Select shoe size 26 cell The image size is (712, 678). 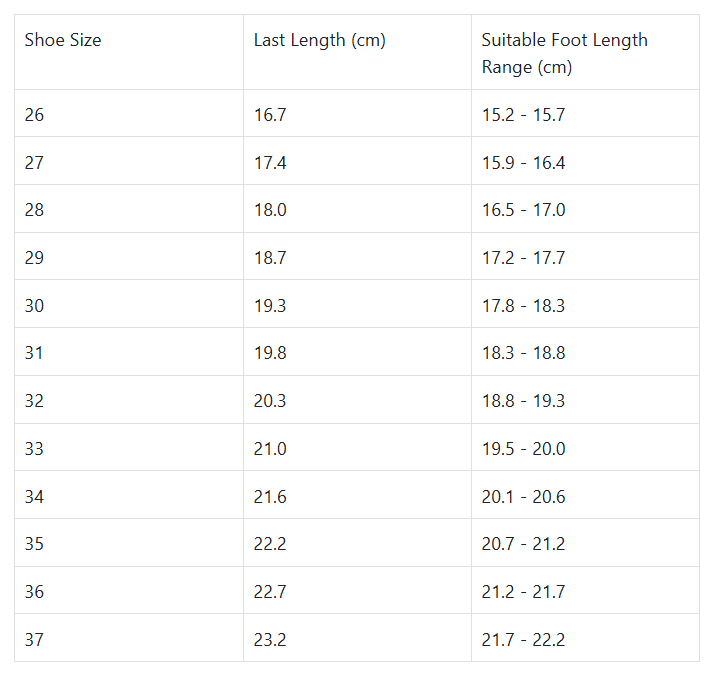click(x=35, y=115)
